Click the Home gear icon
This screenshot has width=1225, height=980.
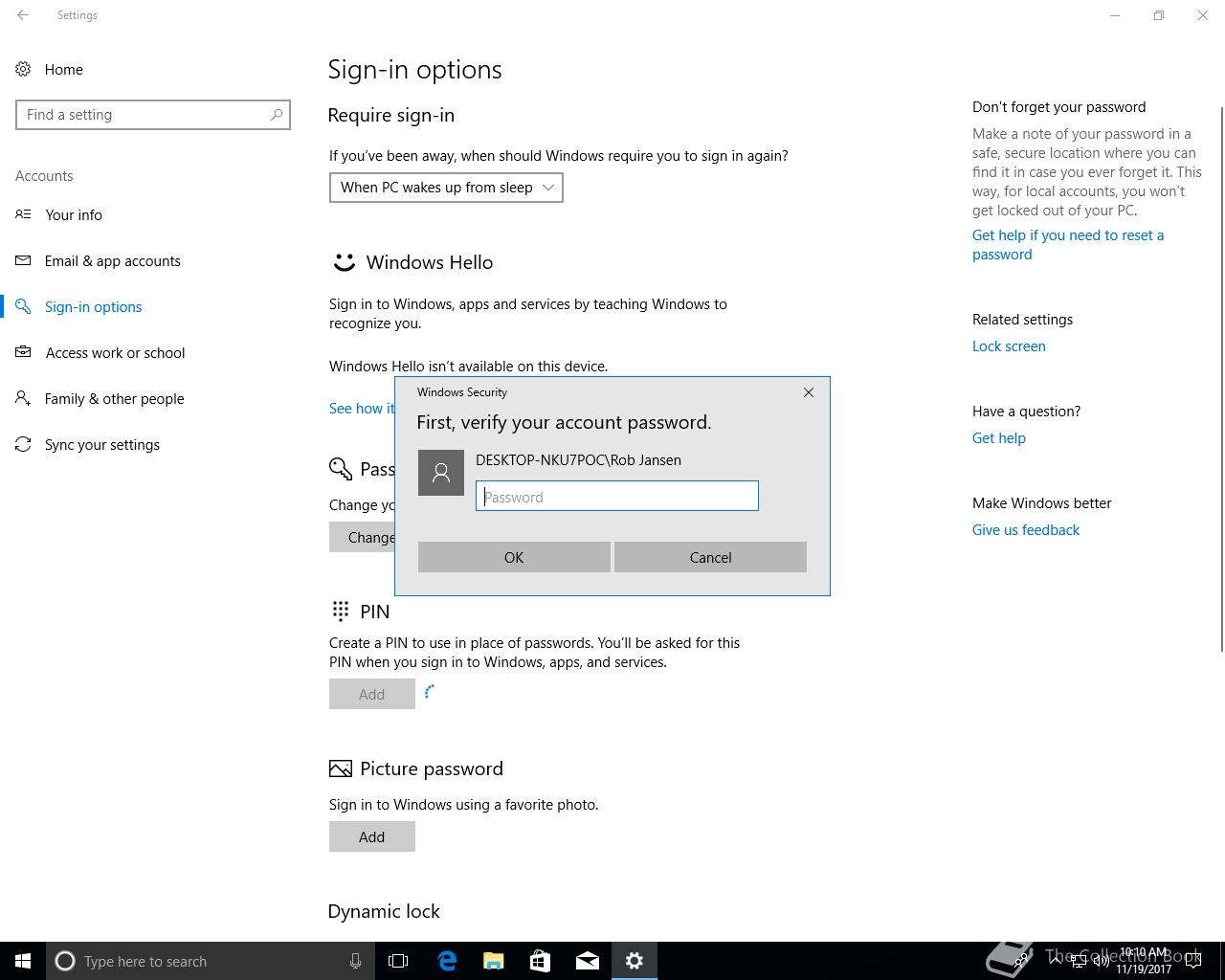[23, 69]
